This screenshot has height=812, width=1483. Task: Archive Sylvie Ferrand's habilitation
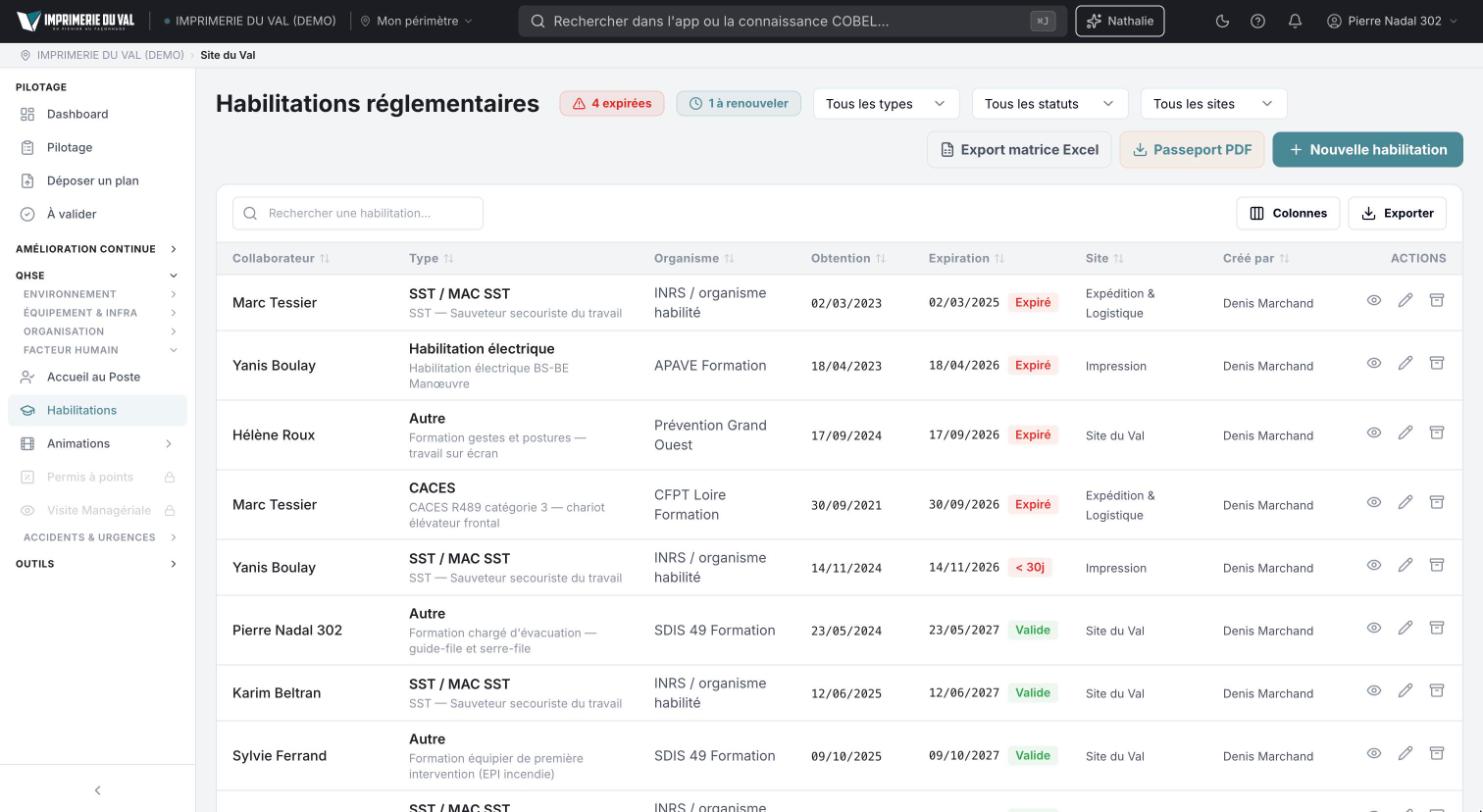pos(1437,753)
